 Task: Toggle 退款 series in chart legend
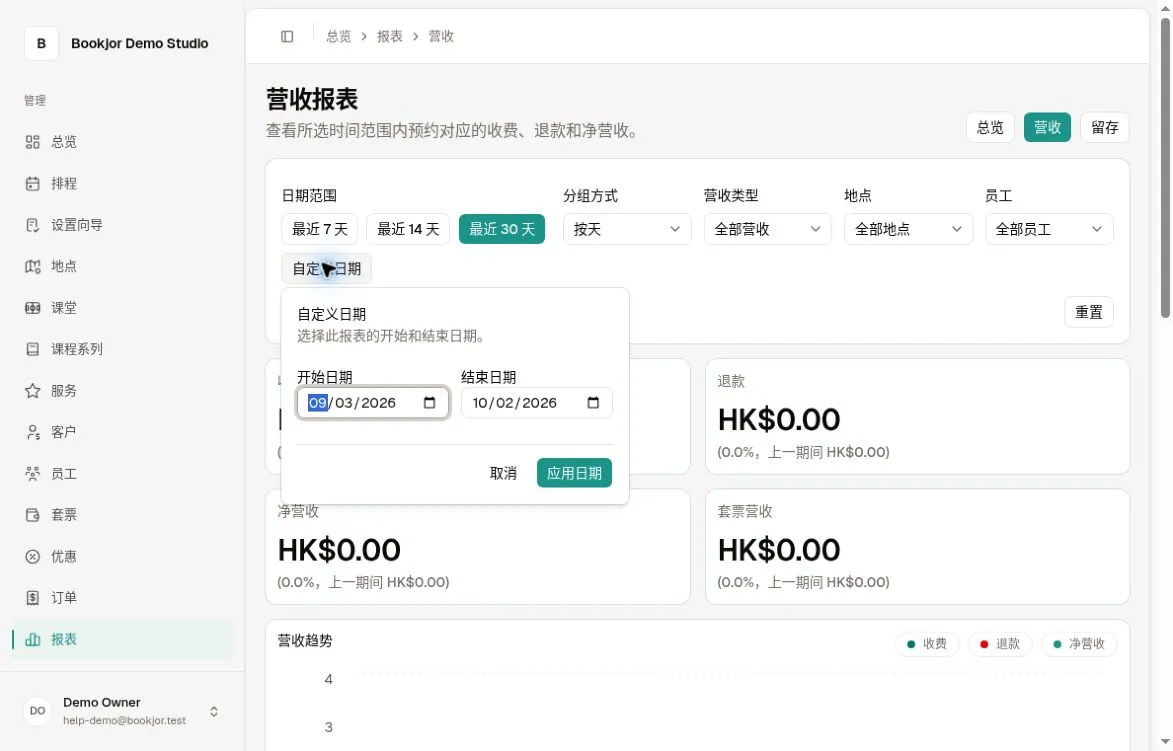[1000, 644]
